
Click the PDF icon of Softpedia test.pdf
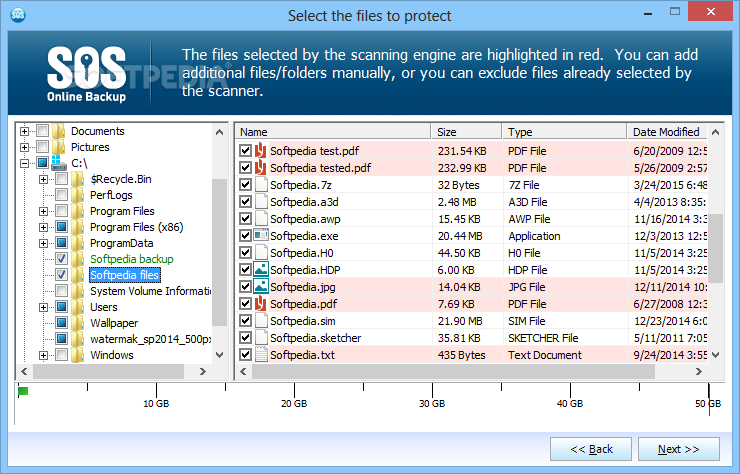point(261,151)
